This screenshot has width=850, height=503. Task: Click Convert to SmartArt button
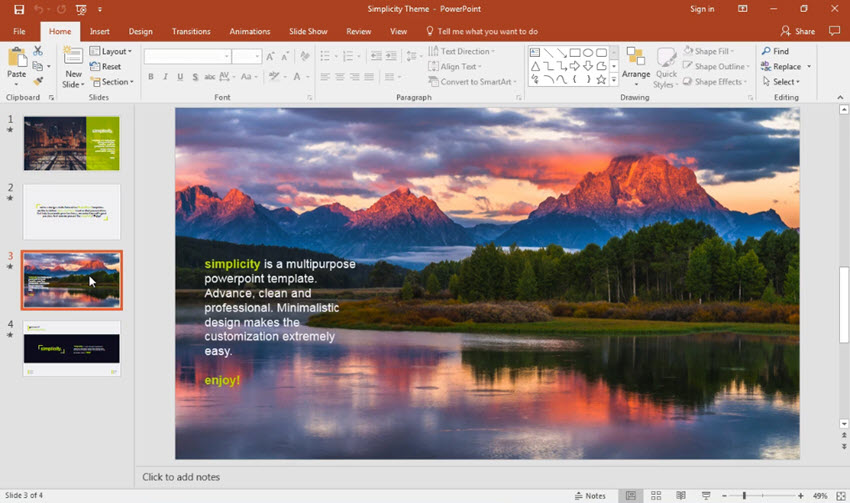tap(472, 81)
